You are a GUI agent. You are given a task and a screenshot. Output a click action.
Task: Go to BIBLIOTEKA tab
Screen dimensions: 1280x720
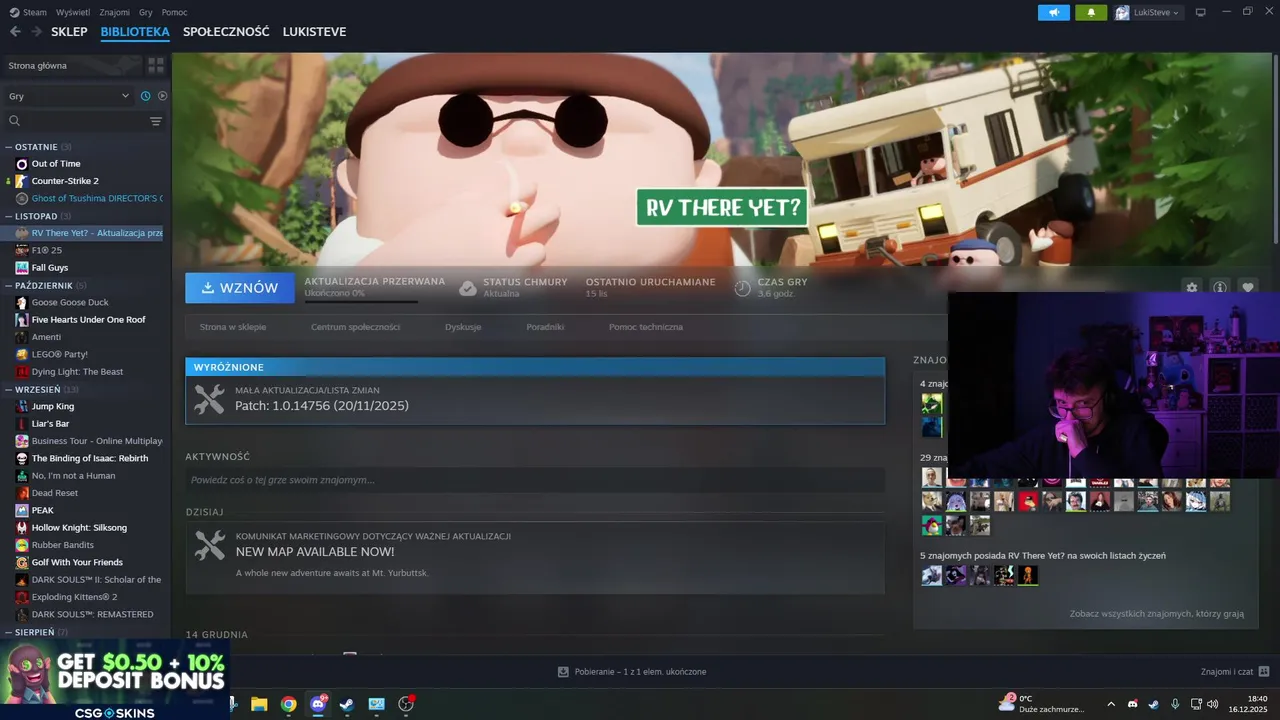coord(135,32)
